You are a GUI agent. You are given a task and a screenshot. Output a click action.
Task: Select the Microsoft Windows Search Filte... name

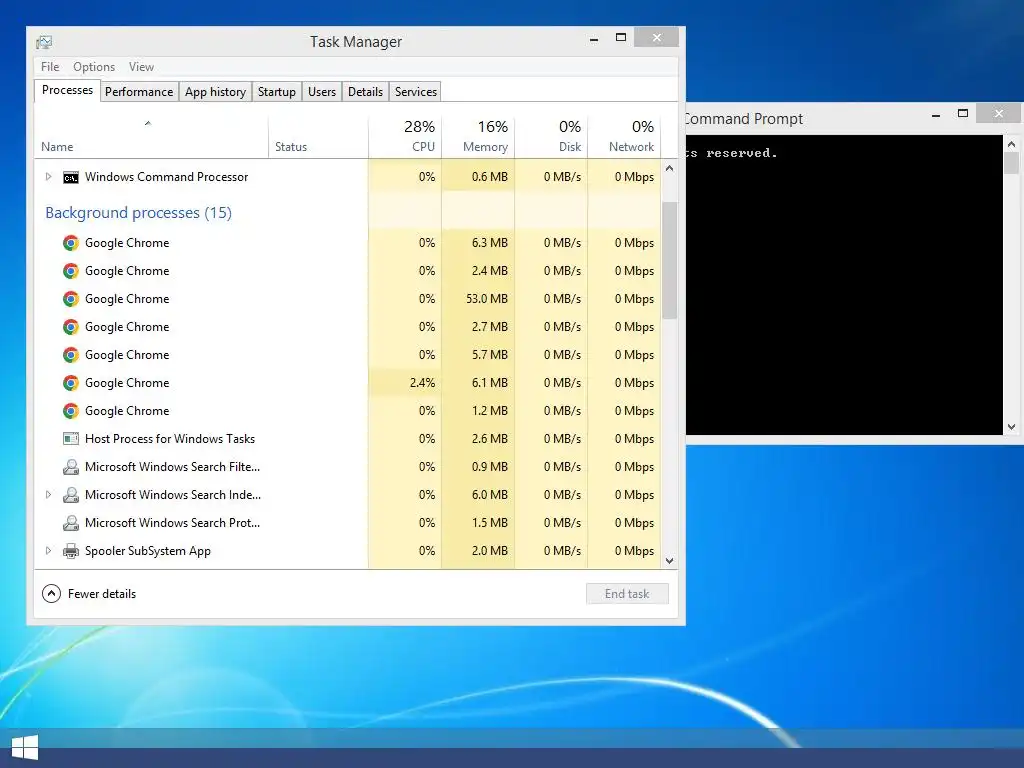(172, 467)
